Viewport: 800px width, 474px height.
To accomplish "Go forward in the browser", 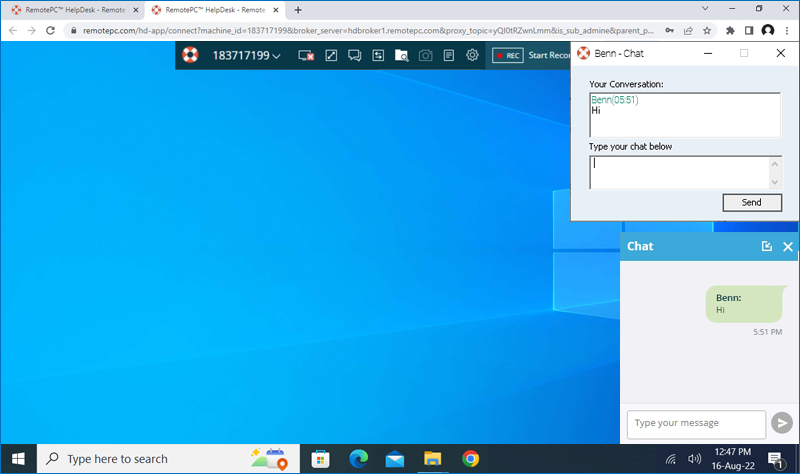I will [32, 31].
